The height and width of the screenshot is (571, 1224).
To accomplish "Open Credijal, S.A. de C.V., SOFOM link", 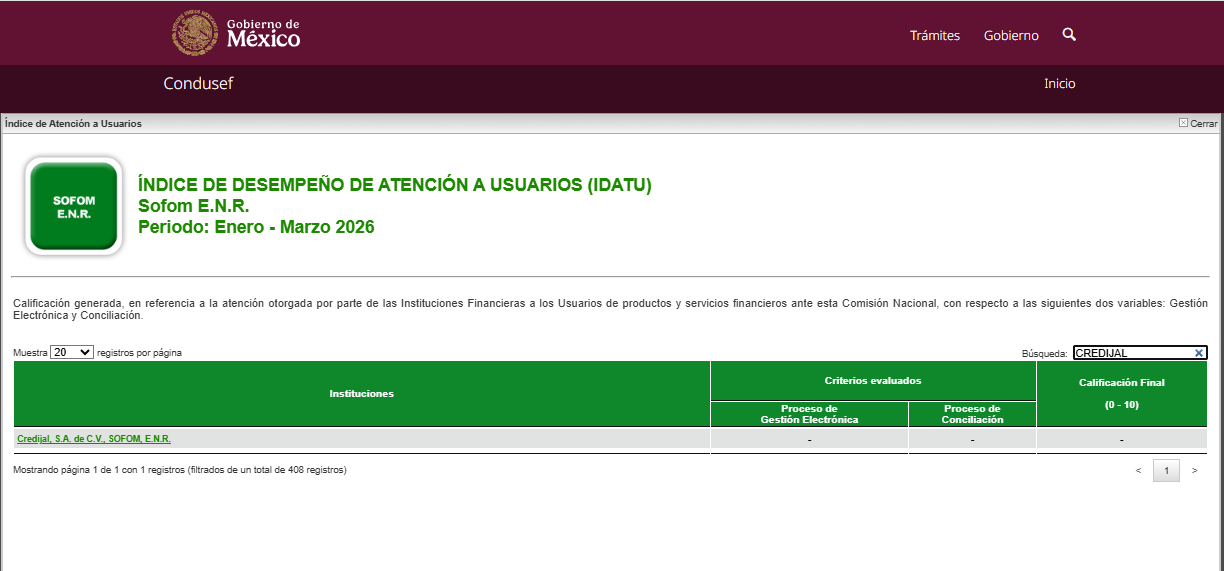I will 94,439.
